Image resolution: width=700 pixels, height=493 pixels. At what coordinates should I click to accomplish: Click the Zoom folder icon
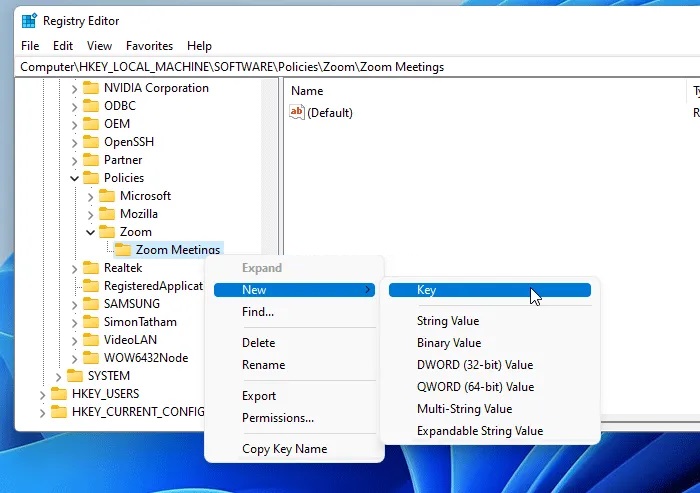[x=107, y=232]
